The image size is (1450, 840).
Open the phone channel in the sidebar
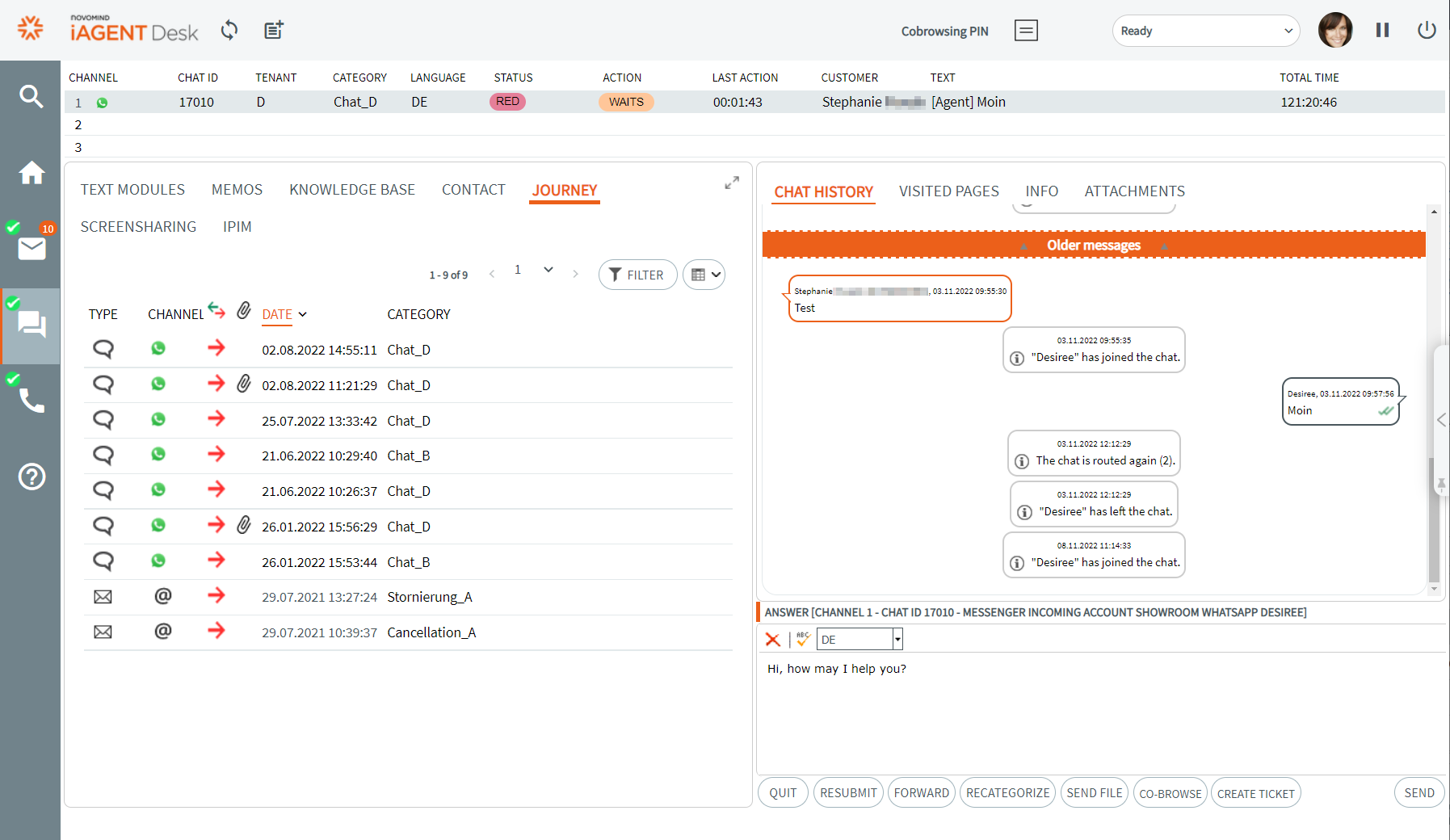click(x=32, y=400)
